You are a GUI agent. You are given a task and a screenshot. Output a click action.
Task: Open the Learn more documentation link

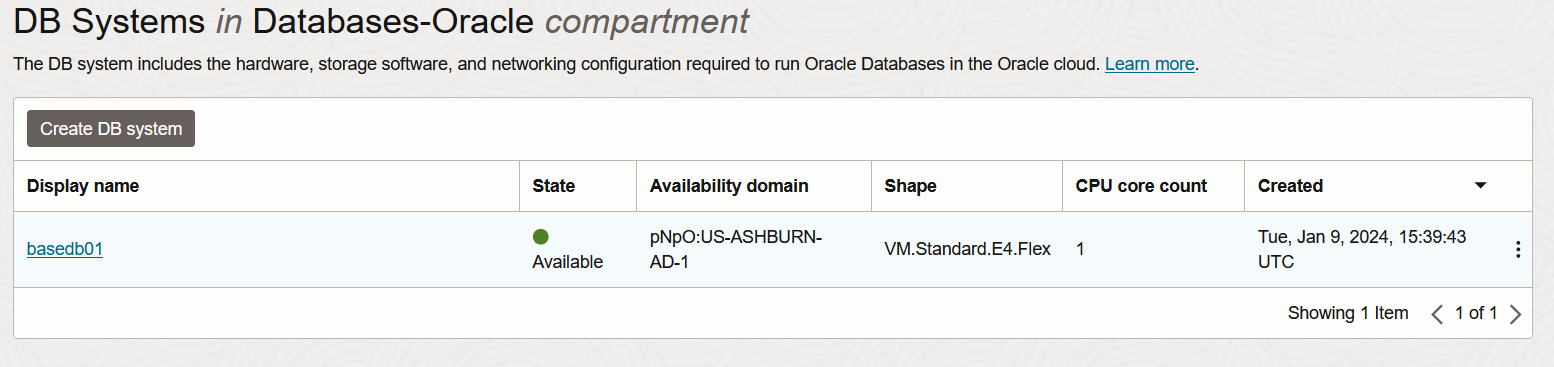1149,64
